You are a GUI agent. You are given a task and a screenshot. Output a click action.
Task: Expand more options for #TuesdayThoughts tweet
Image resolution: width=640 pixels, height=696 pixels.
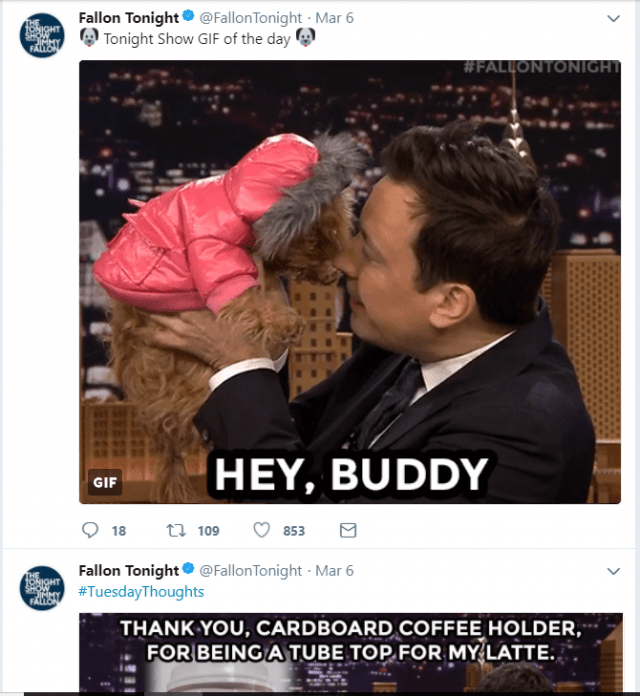(613, 571)
